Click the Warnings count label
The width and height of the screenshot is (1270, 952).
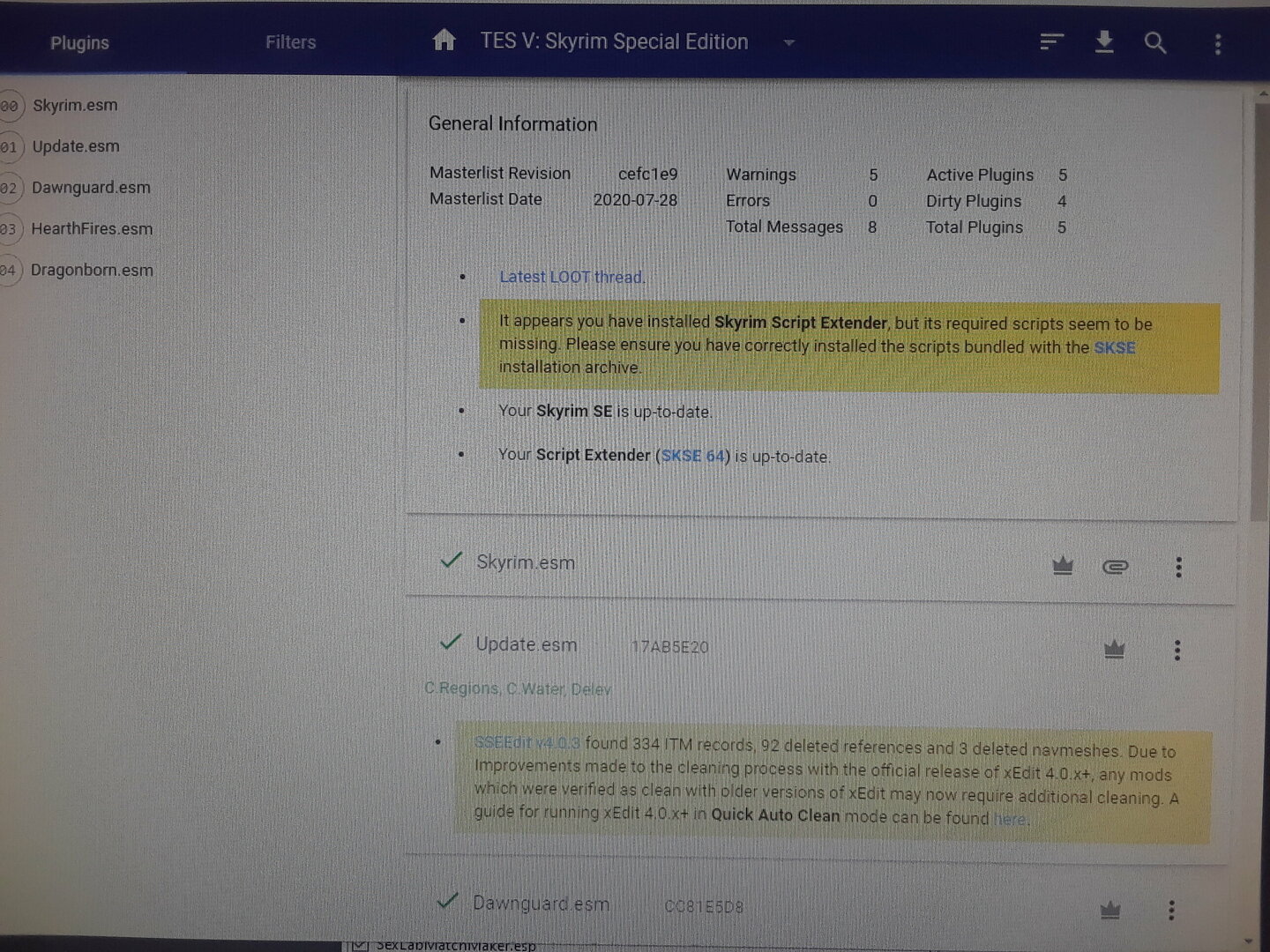point(761,175)
